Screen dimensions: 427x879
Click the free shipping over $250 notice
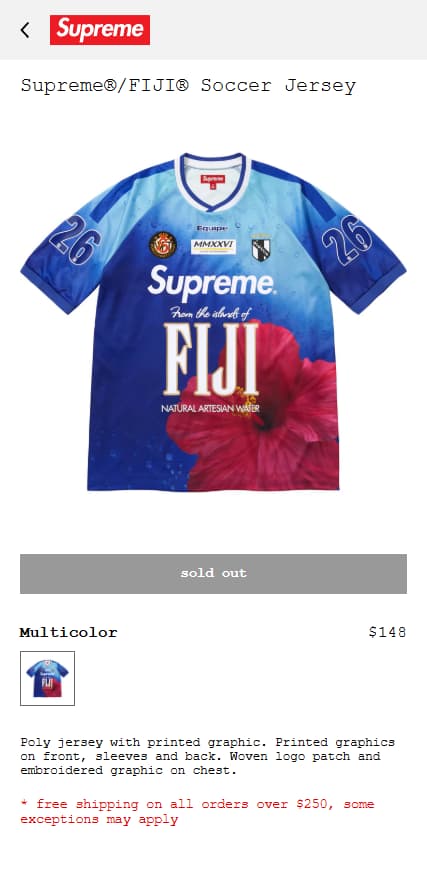point(197,812)
